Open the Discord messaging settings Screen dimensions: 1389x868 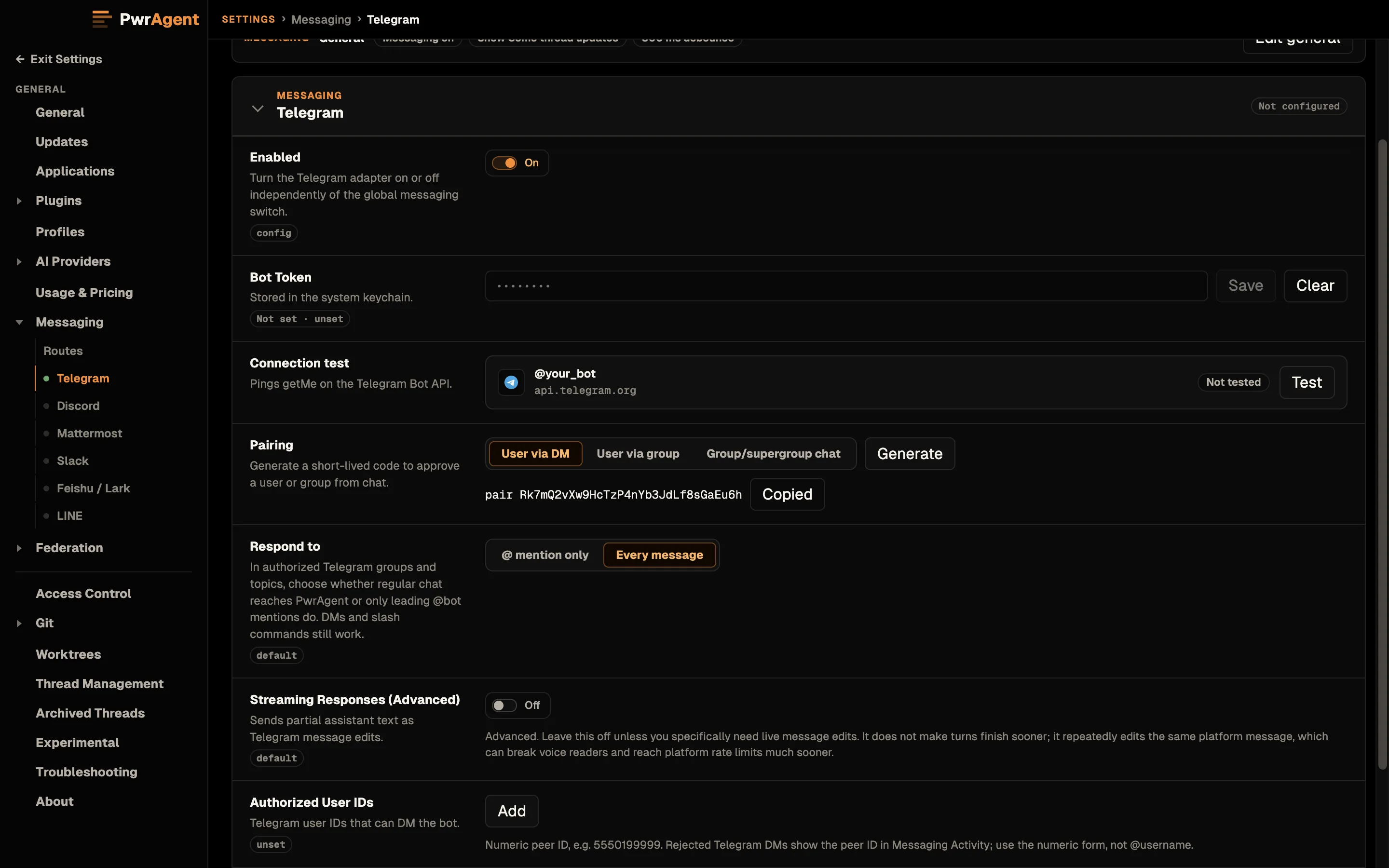78,406
